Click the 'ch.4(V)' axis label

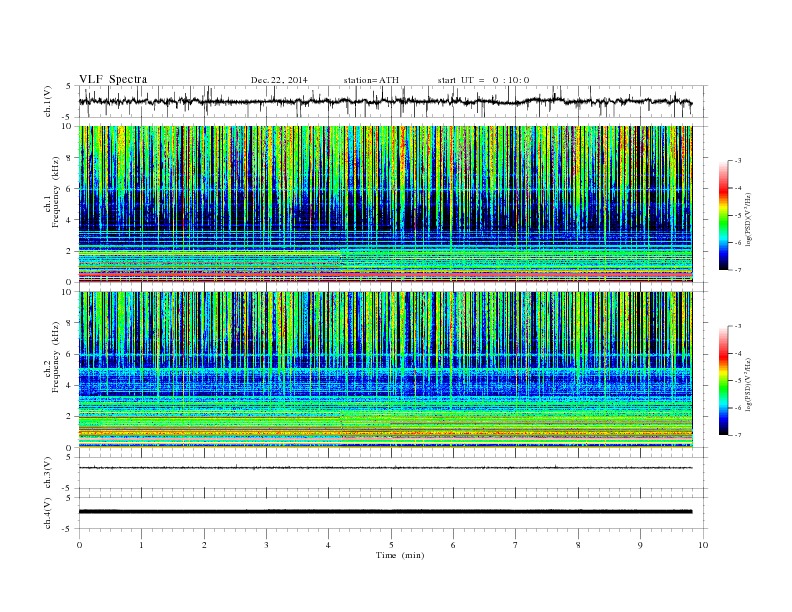[x=47, y=513]
